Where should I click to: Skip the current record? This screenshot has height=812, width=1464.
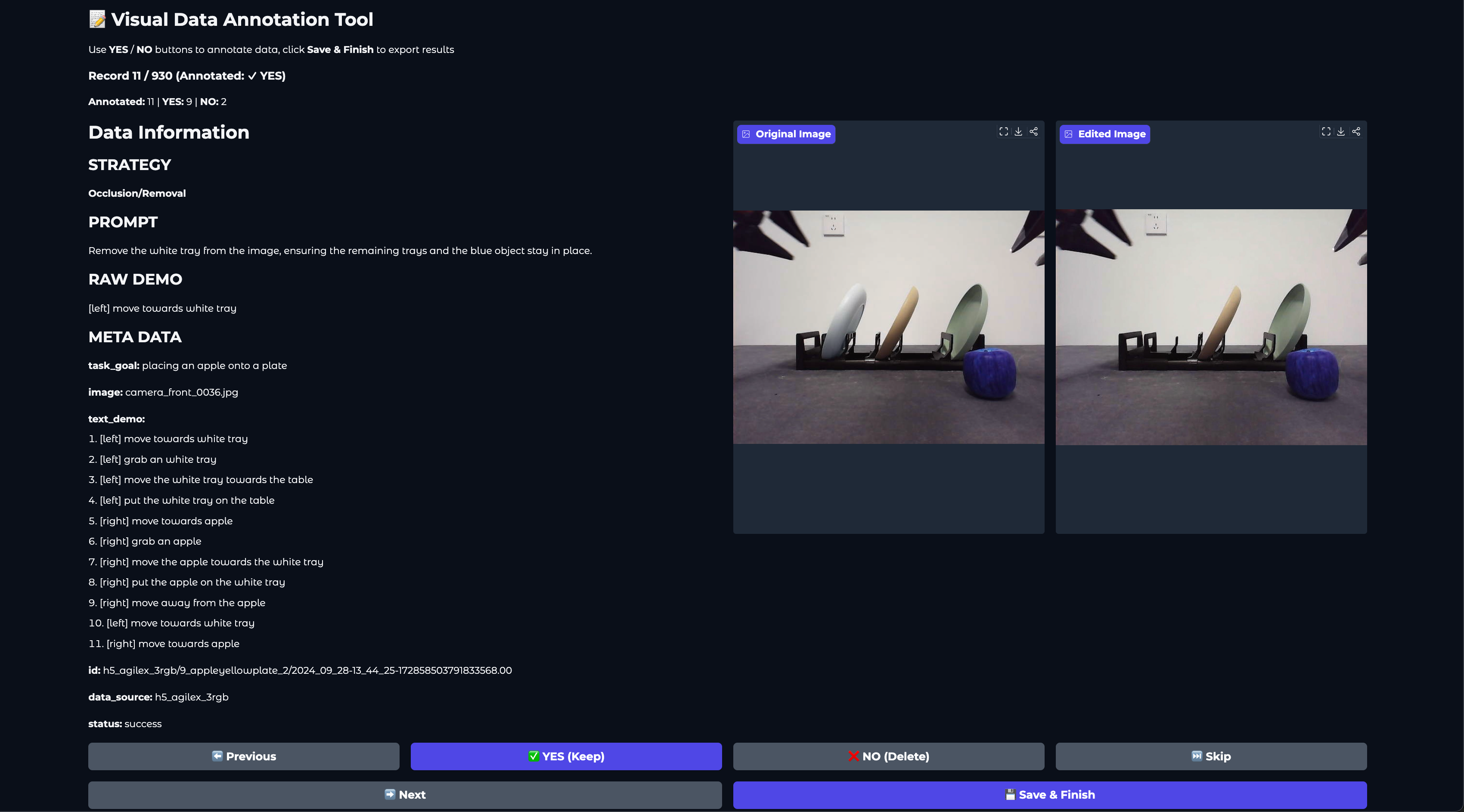tap(1210, 756)
